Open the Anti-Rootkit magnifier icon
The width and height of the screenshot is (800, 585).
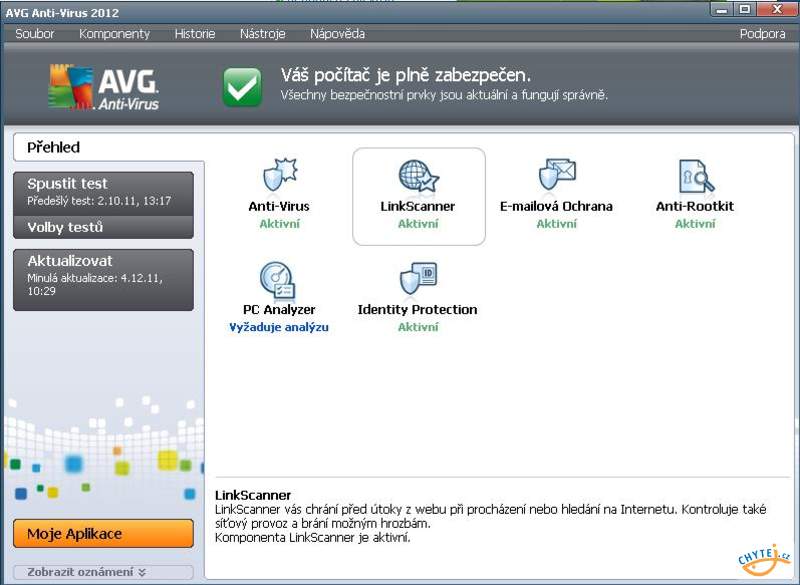coord(695,175)
